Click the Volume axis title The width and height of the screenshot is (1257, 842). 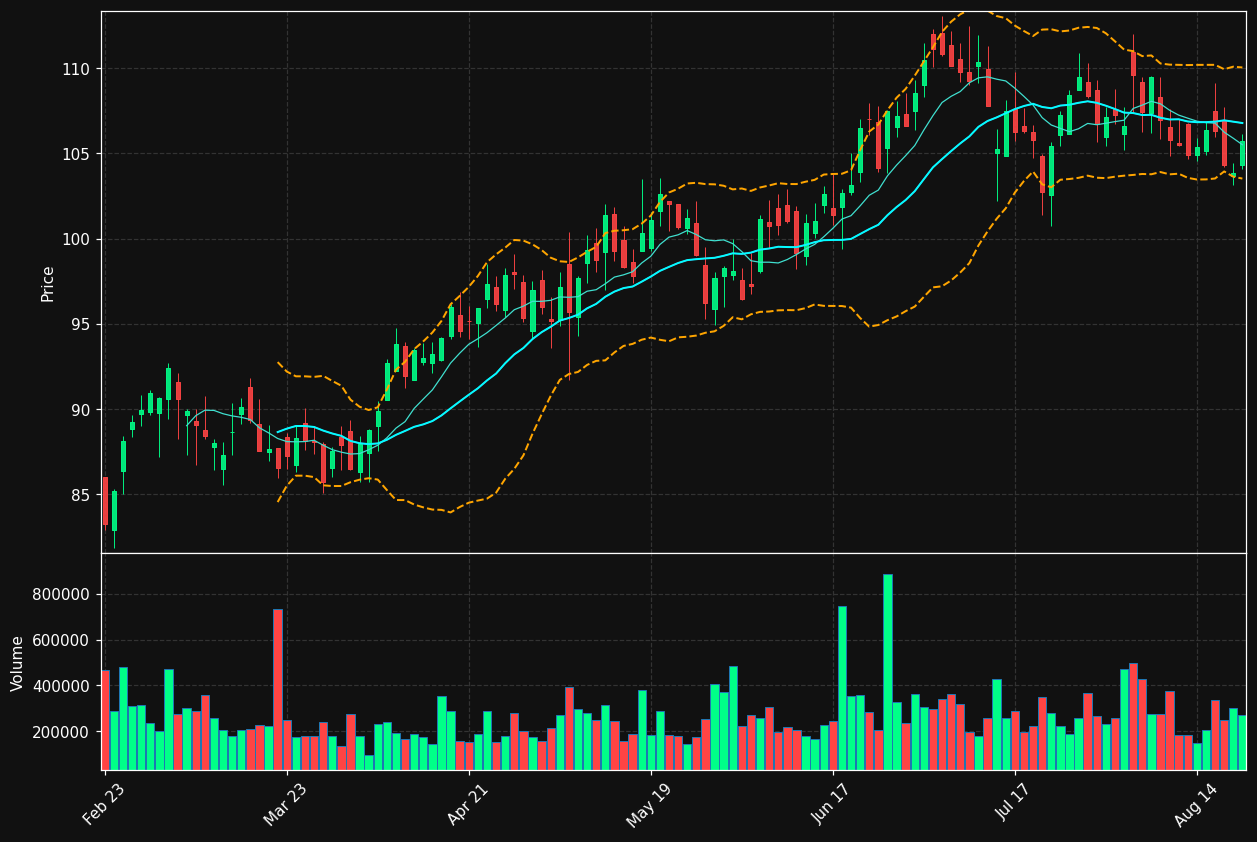pyautogui.click(x=18, y=663)
